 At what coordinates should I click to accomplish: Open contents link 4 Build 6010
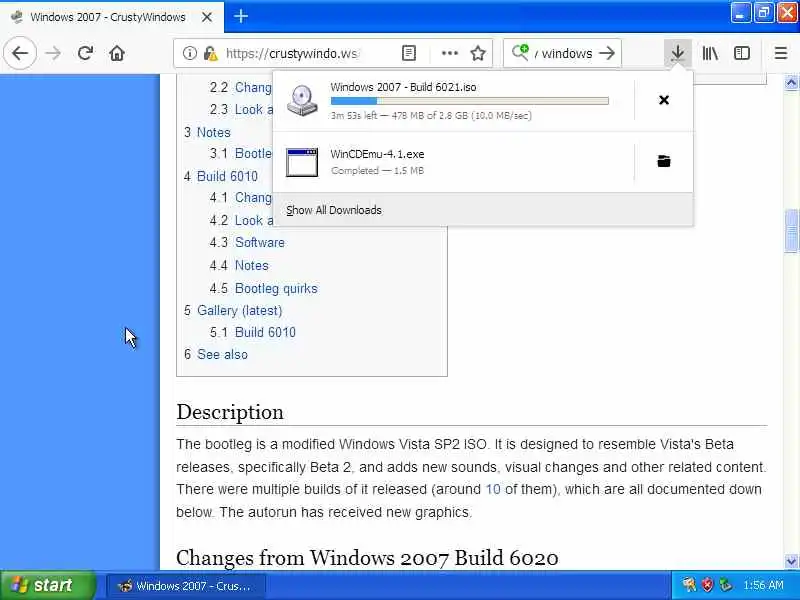[x=221, y=176]
